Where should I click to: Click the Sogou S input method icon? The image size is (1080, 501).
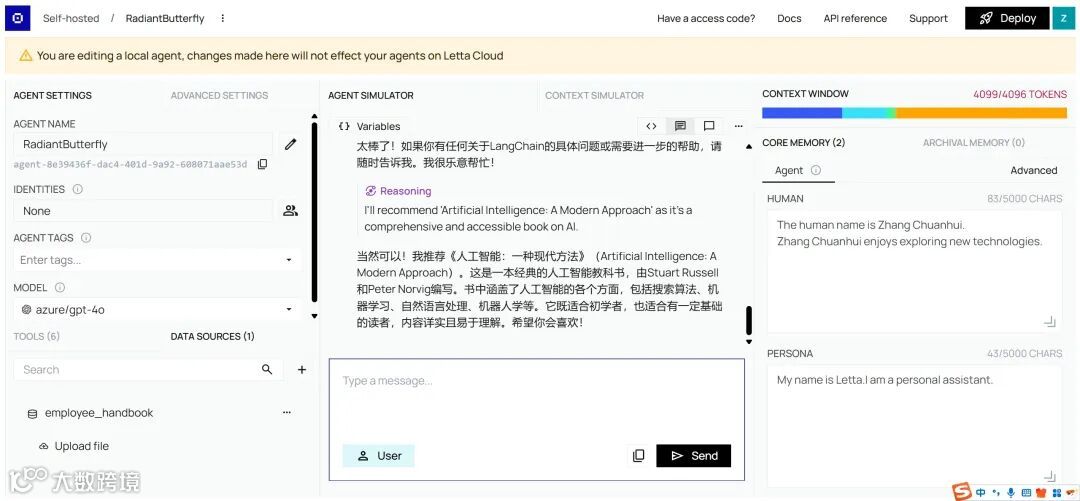coord(963,491)
